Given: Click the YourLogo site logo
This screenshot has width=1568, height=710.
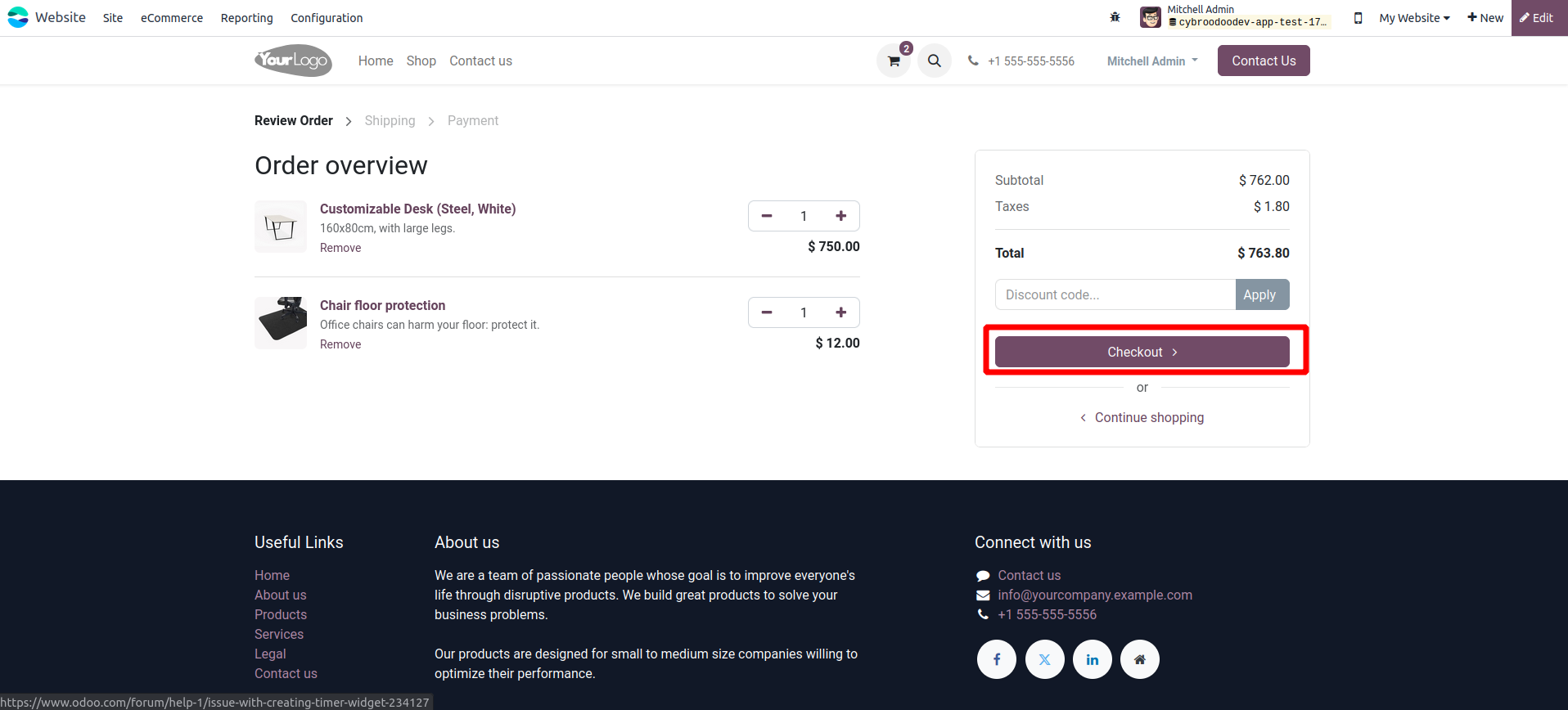Looking at the screenshot, I should click(x=293, y=61).
